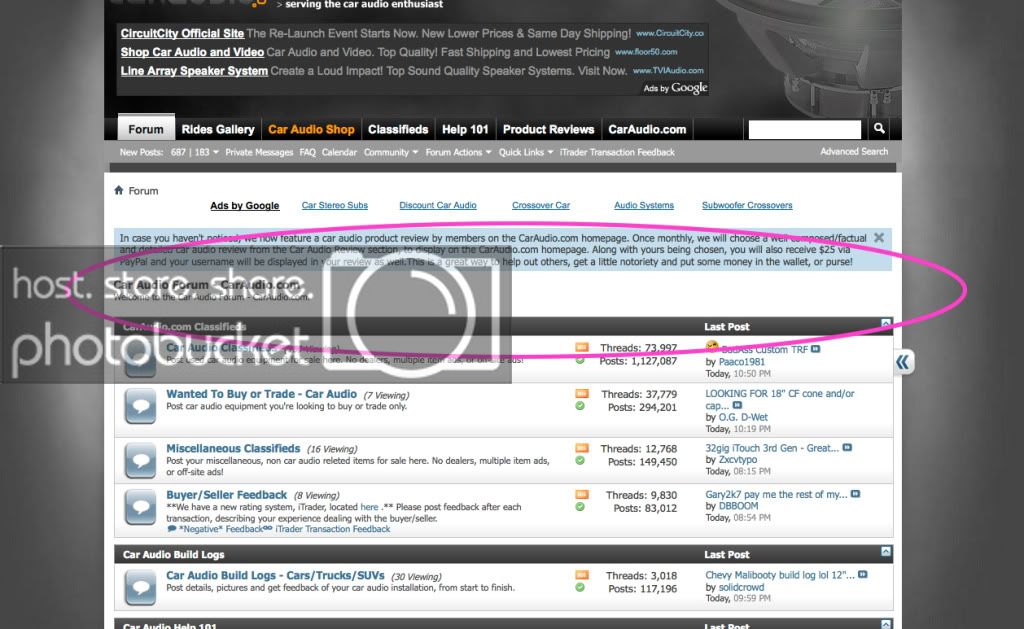Open the Forum Actions dropdown menu
This screenshot has width=1024, height=629.
pyautogui.click(x=458, y=152)
